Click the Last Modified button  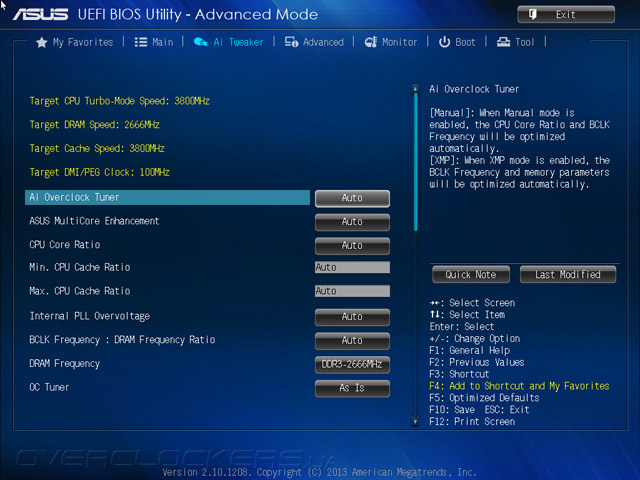568,274
